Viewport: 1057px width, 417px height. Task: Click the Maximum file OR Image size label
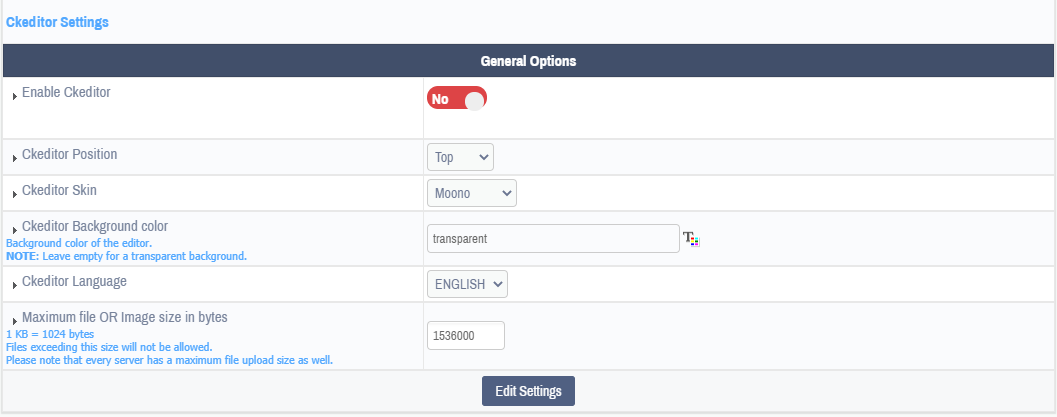point(125,317)
